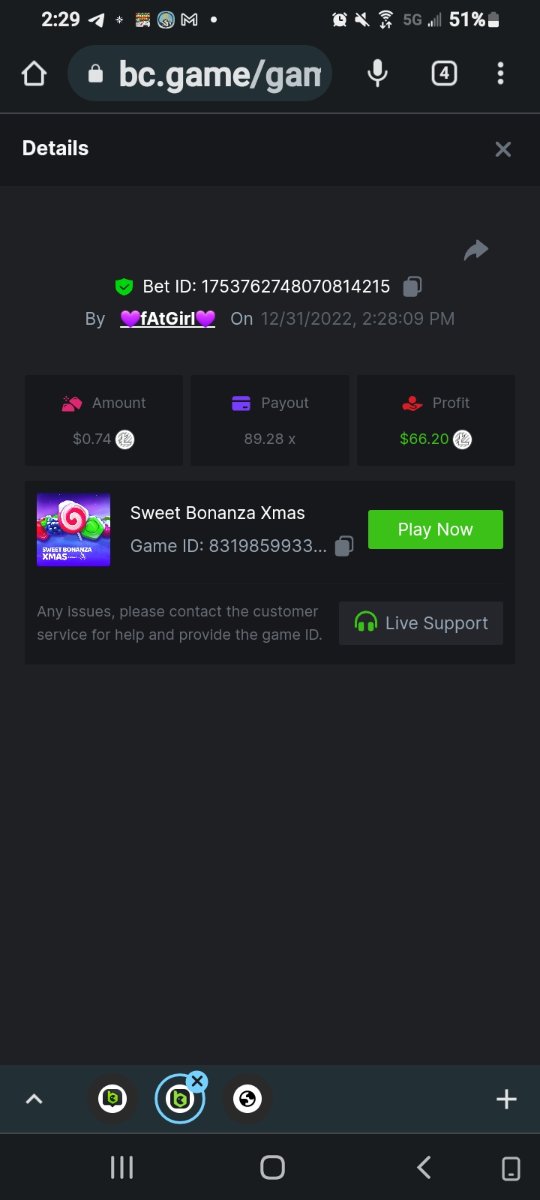Close the Details panel

point(503,149)
